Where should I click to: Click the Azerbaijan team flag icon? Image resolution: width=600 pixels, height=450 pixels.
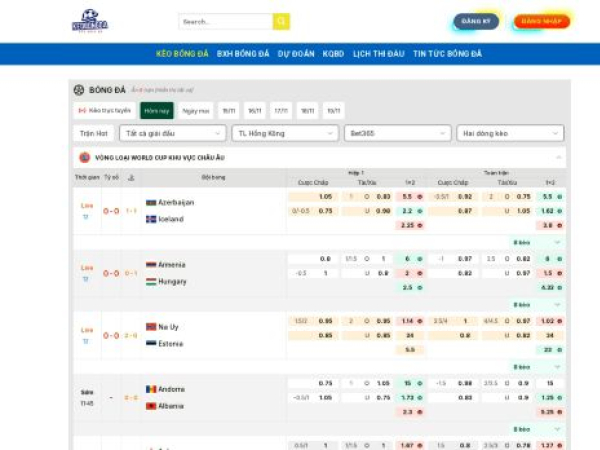[x=151, y=203]
